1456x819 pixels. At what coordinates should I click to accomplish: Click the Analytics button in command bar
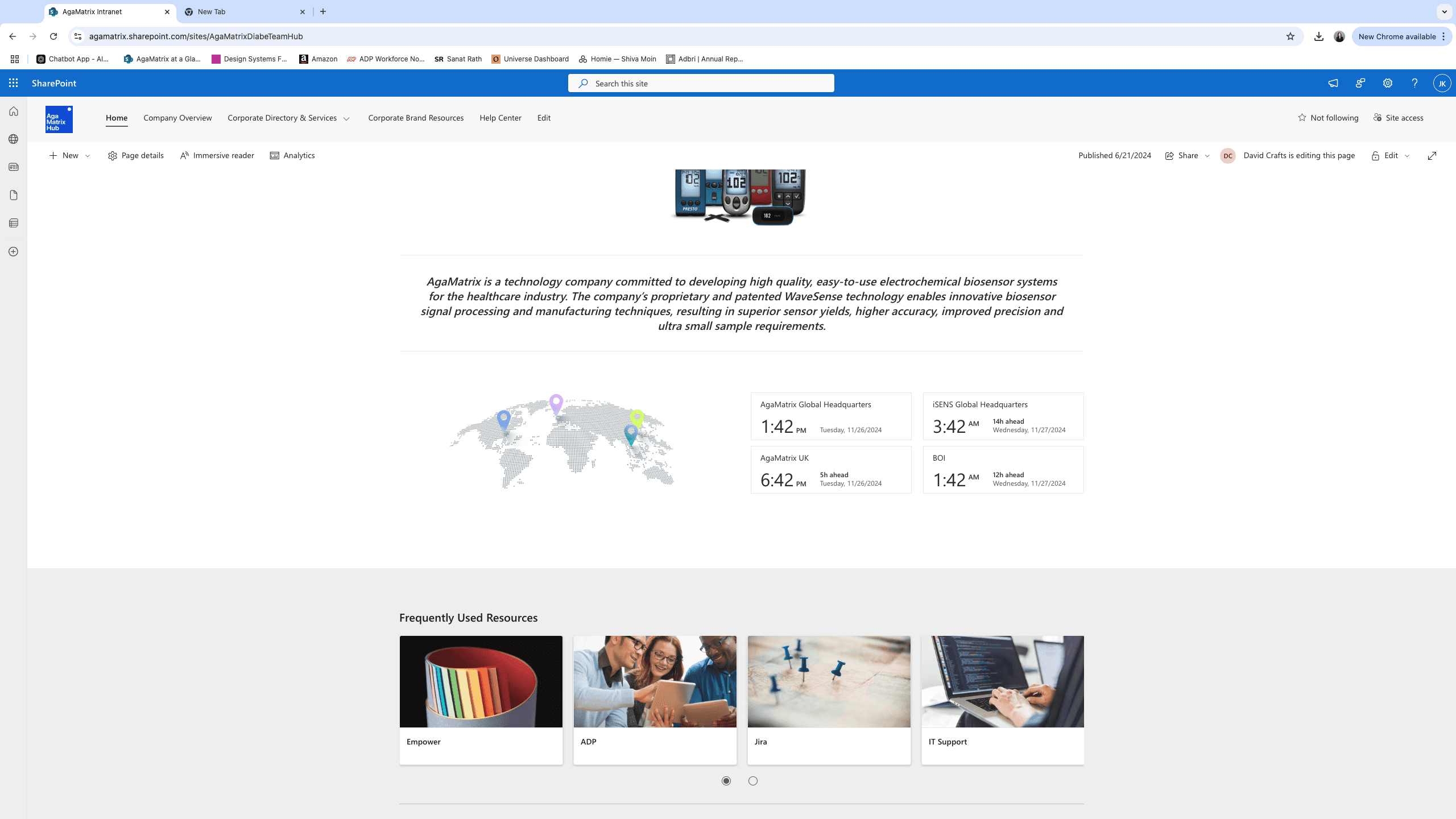[x=292, y=156]
